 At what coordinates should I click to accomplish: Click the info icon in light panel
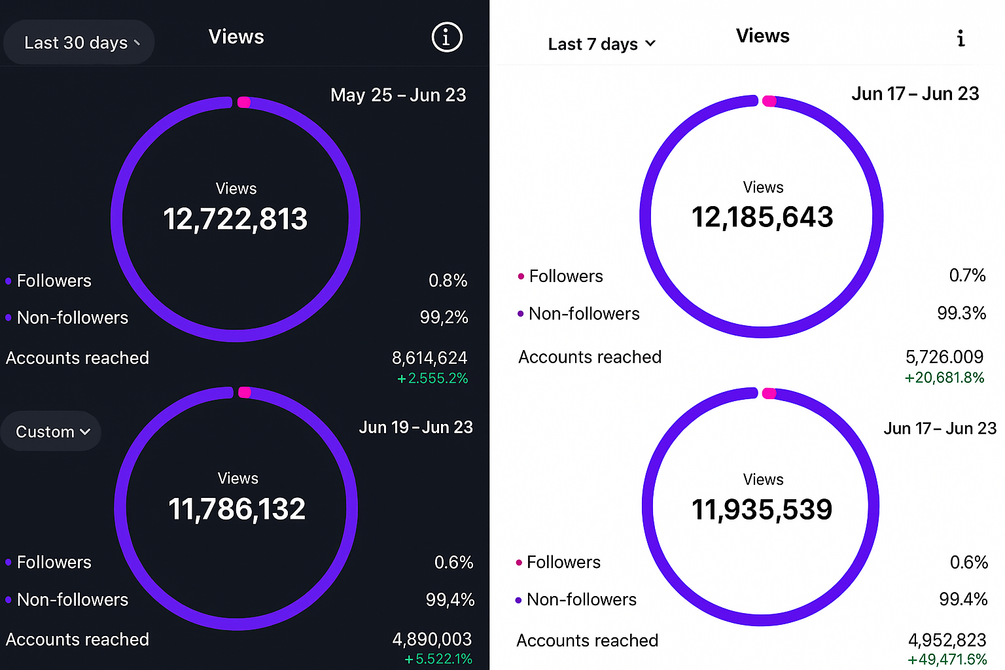pos(961,38)
